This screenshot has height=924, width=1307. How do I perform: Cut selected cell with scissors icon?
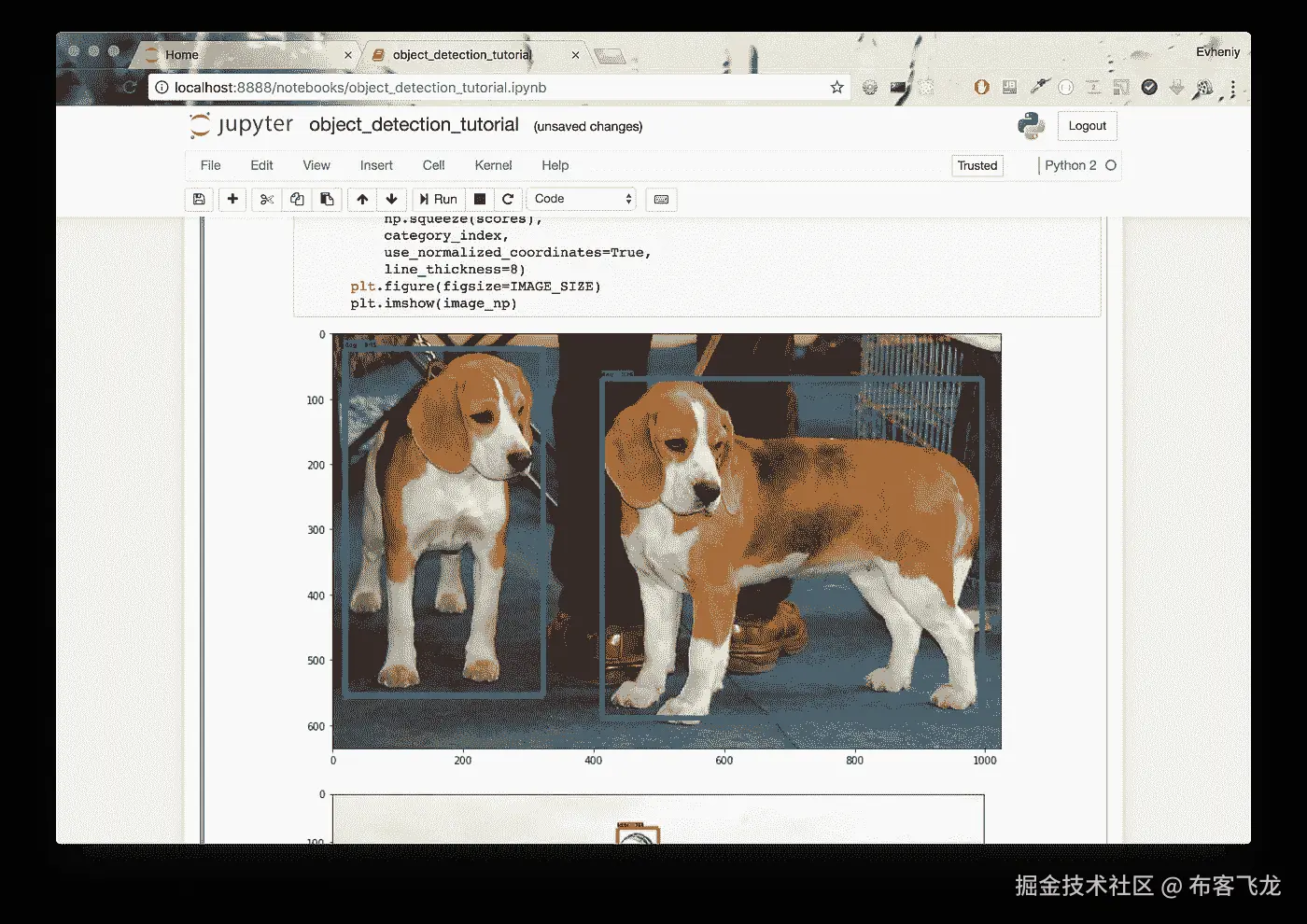click(x=267, y=199)
